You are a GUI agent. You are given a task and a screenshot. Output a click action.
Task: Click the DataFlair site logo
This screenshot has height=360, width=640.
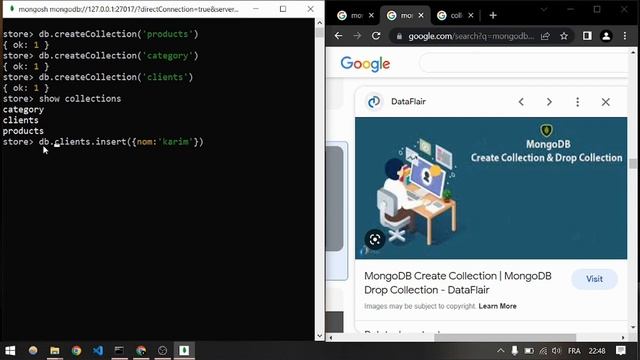[374, 102]
